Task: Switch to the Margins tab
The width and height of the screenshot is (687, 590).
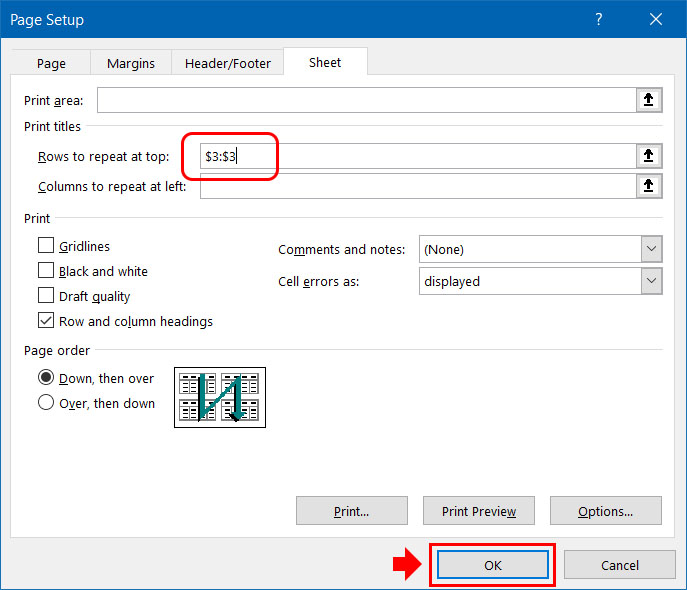Action: 131,63
